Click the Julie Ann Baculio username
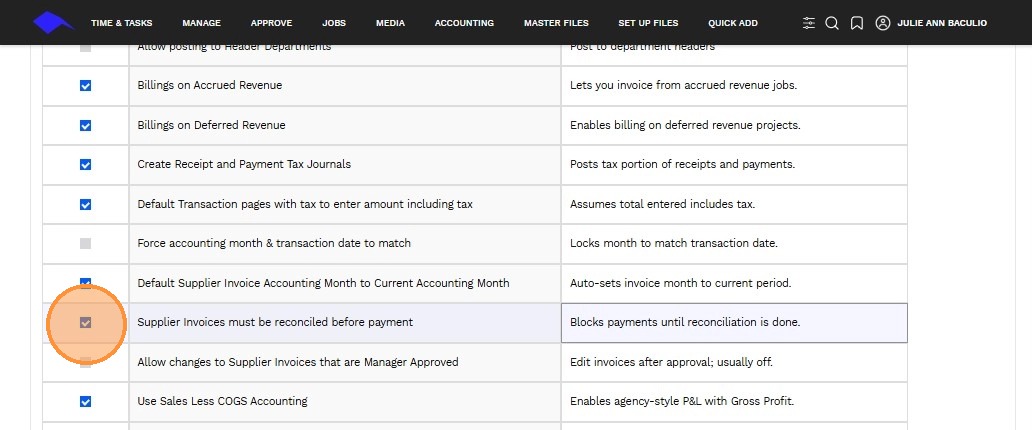Screen dimensions: 1032x430 pyautogui.click(x=941, y=23)
